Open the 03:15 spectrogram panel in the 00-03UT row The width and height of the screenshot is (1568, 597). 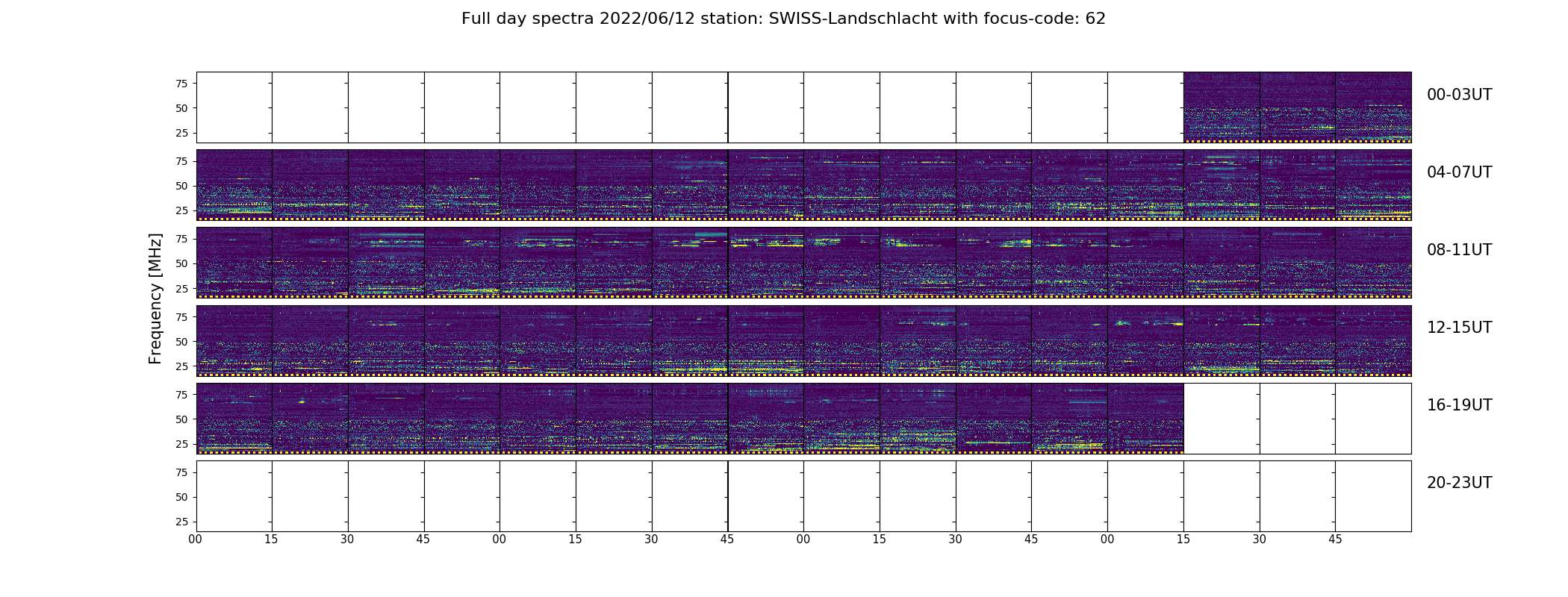(x=1222, y=107)
